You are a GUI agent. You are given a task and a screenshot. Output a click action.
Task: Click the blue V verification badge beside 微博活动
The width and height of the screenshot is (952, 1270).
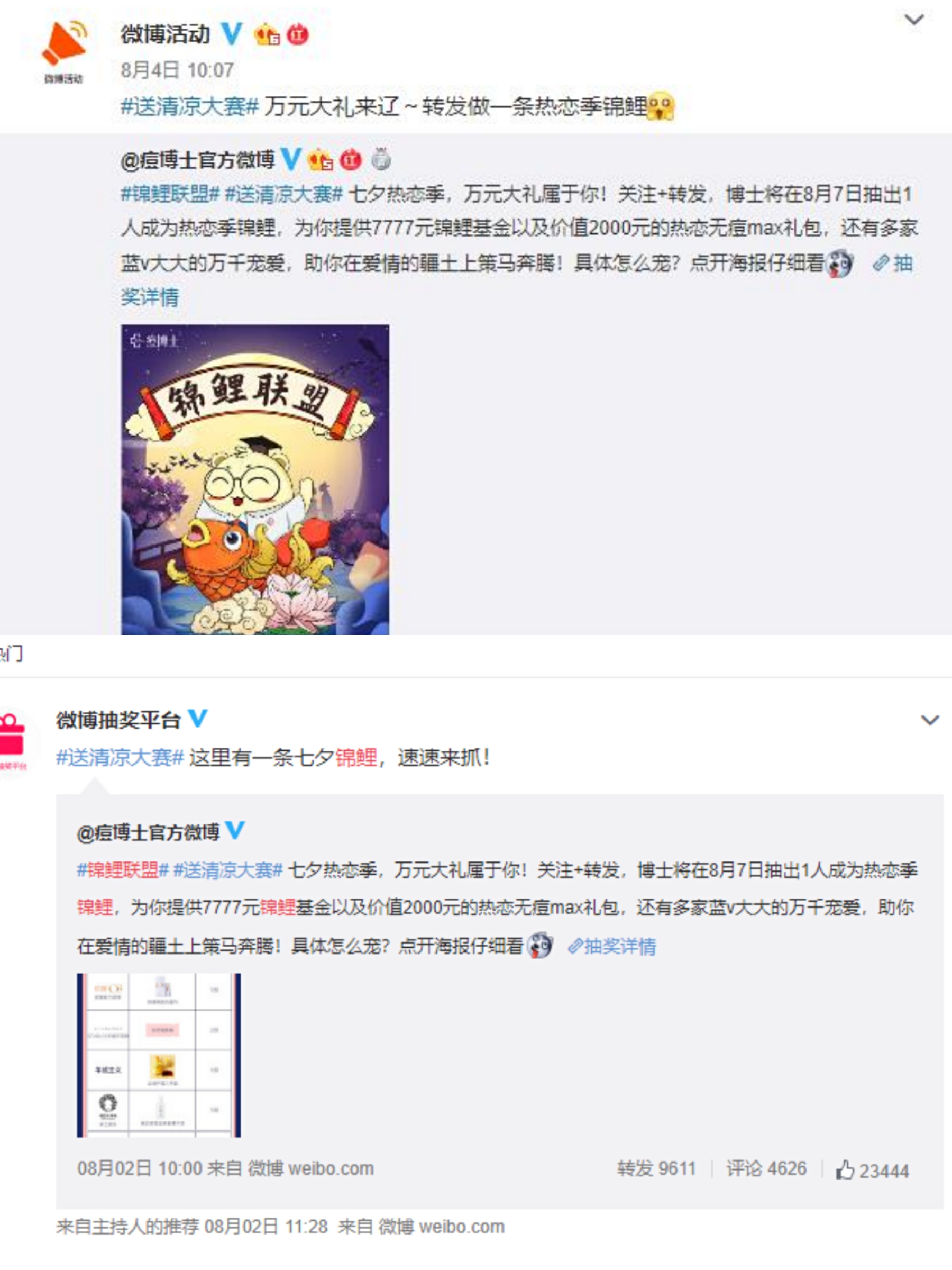point(232,34)
